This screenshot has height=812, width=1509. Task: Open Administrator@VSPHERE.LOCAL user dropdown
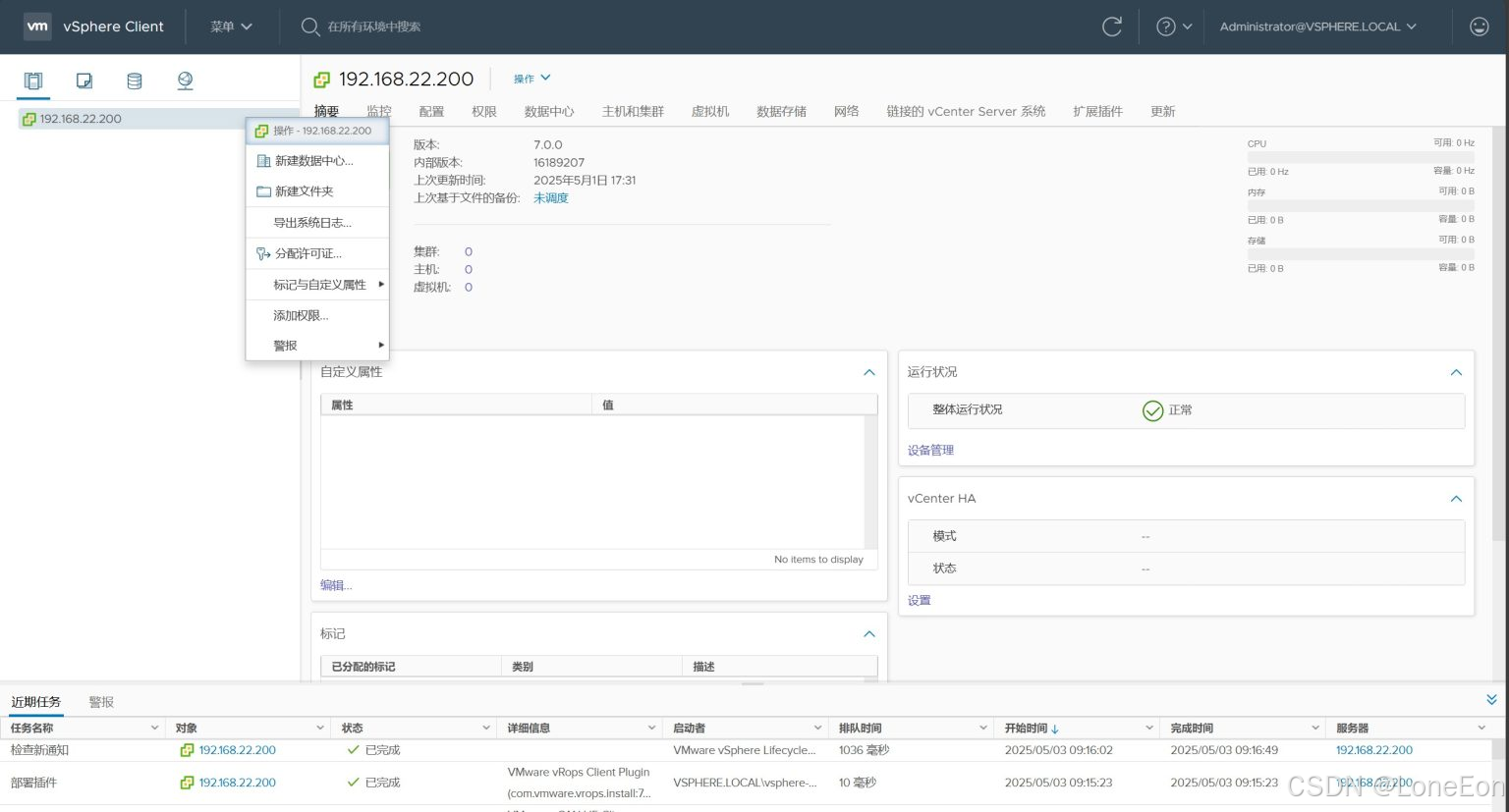[x=1317, y=27]
